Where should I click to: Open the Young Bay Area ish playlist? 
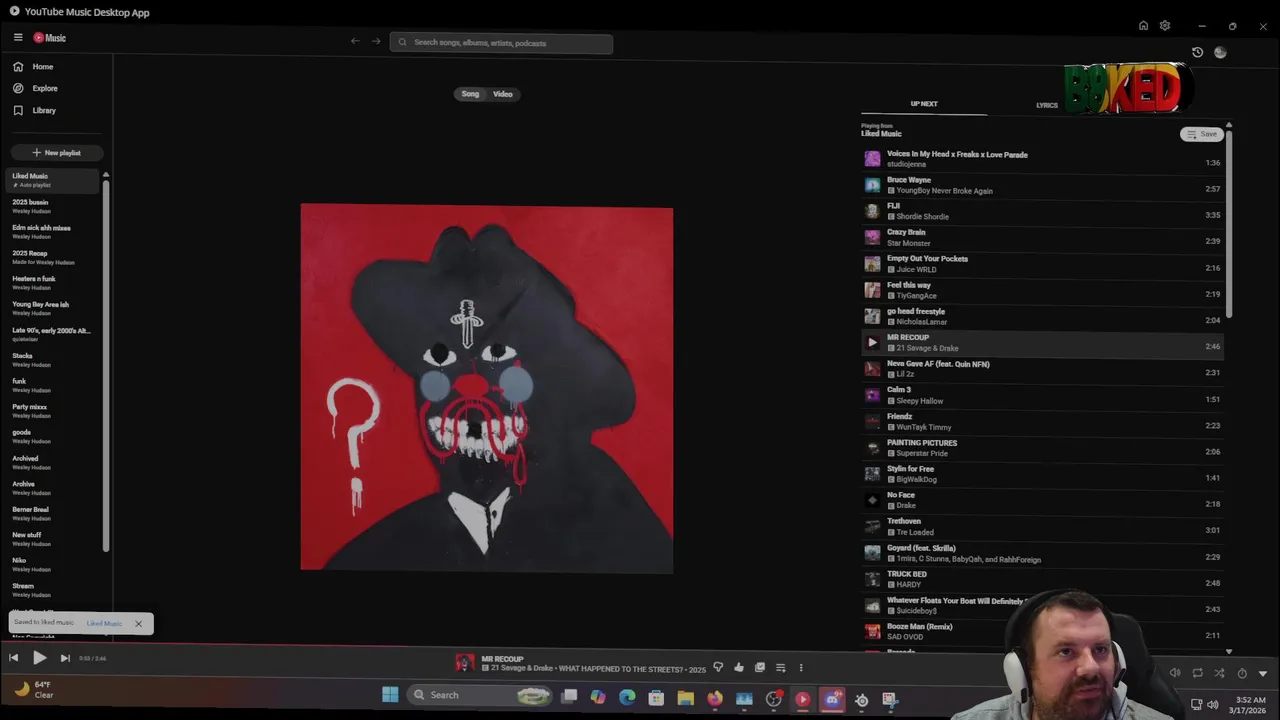(x=54, y=308)
